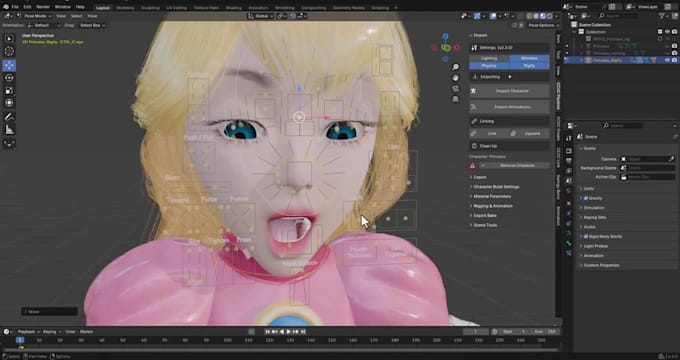Open the Object Constraints properties tab icon
The height and width of the screenshot is (360, 680).
click(569, 223)
